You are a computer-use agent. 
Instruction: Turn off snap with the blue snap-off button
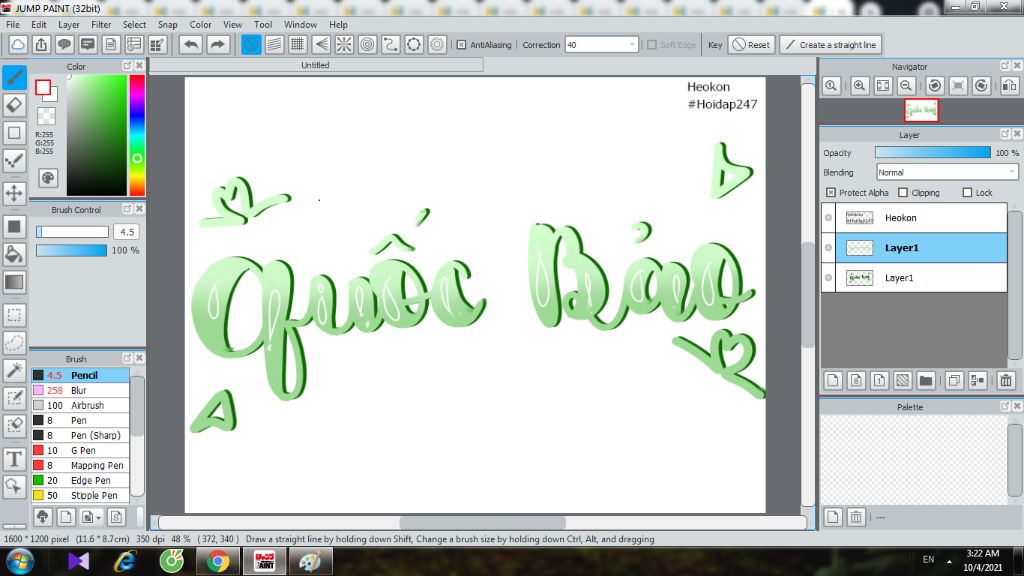[251, 44]
